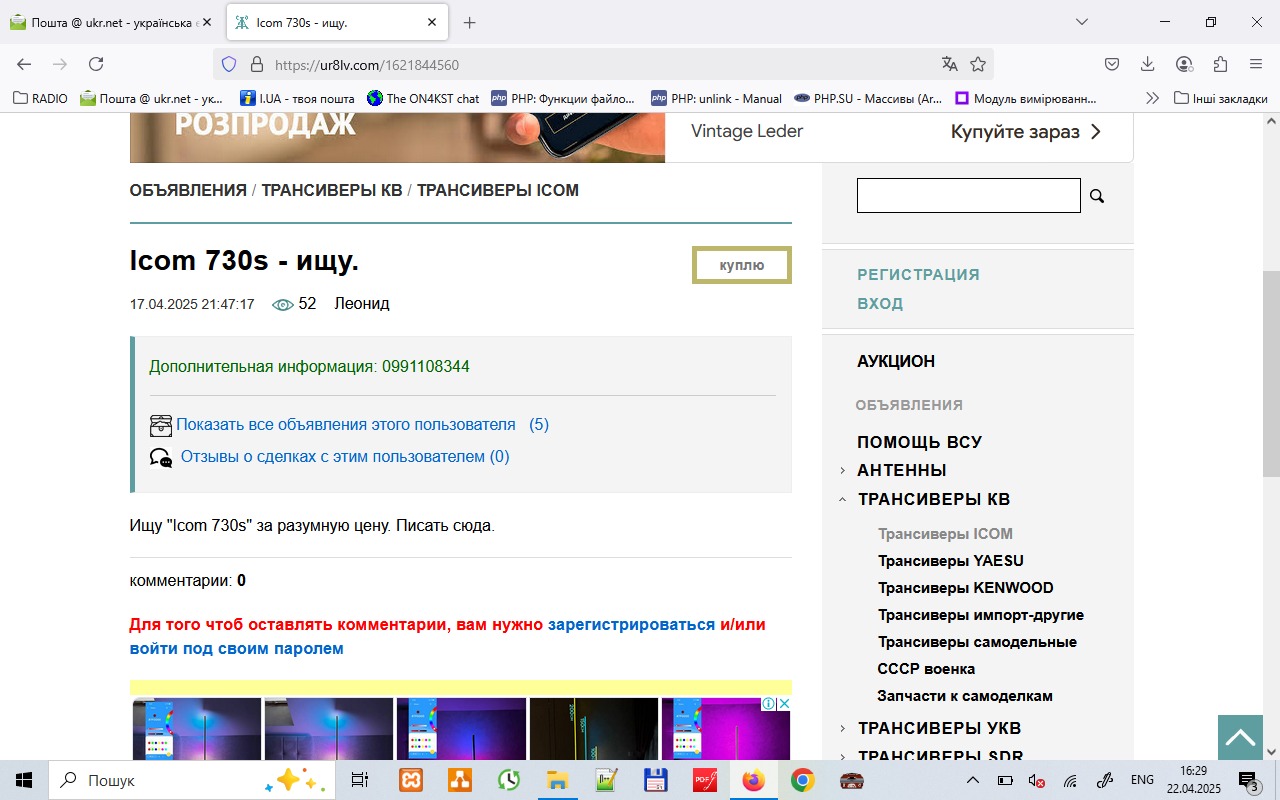Click the Купуйте зараз ad button
Screen dimensions: 1280x800
[1026, 131]
